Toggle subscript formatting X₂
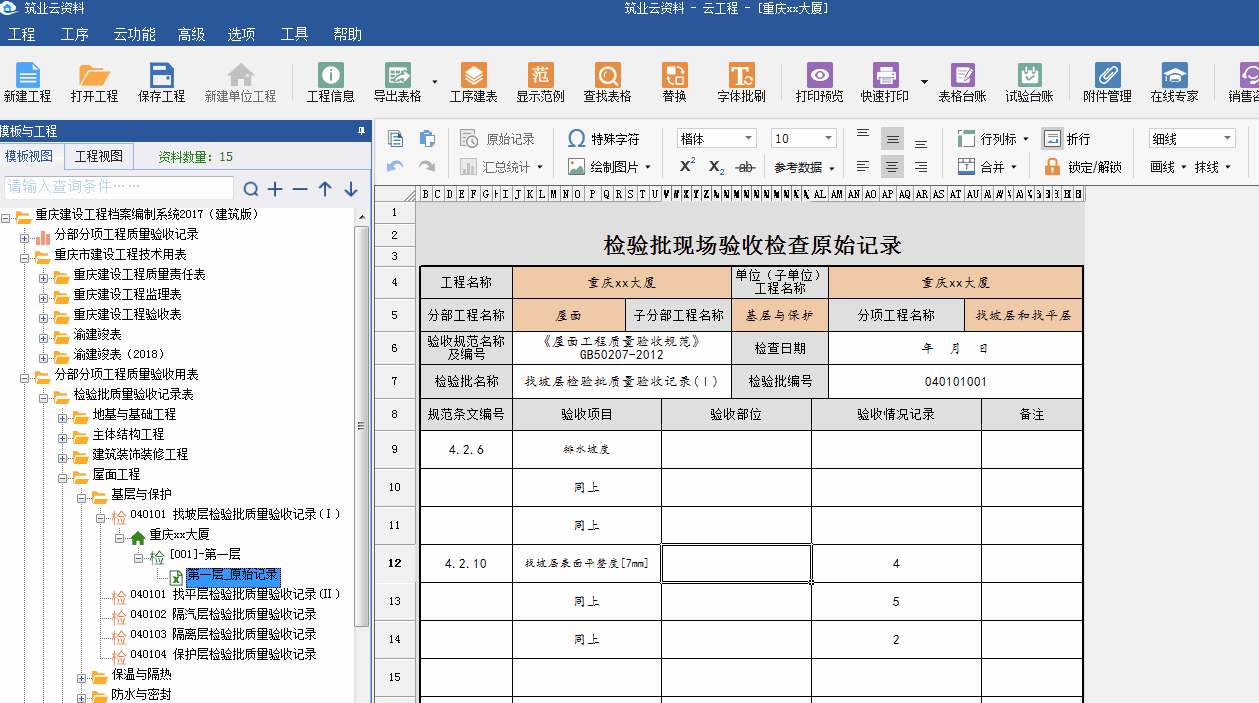 (716, 167)
